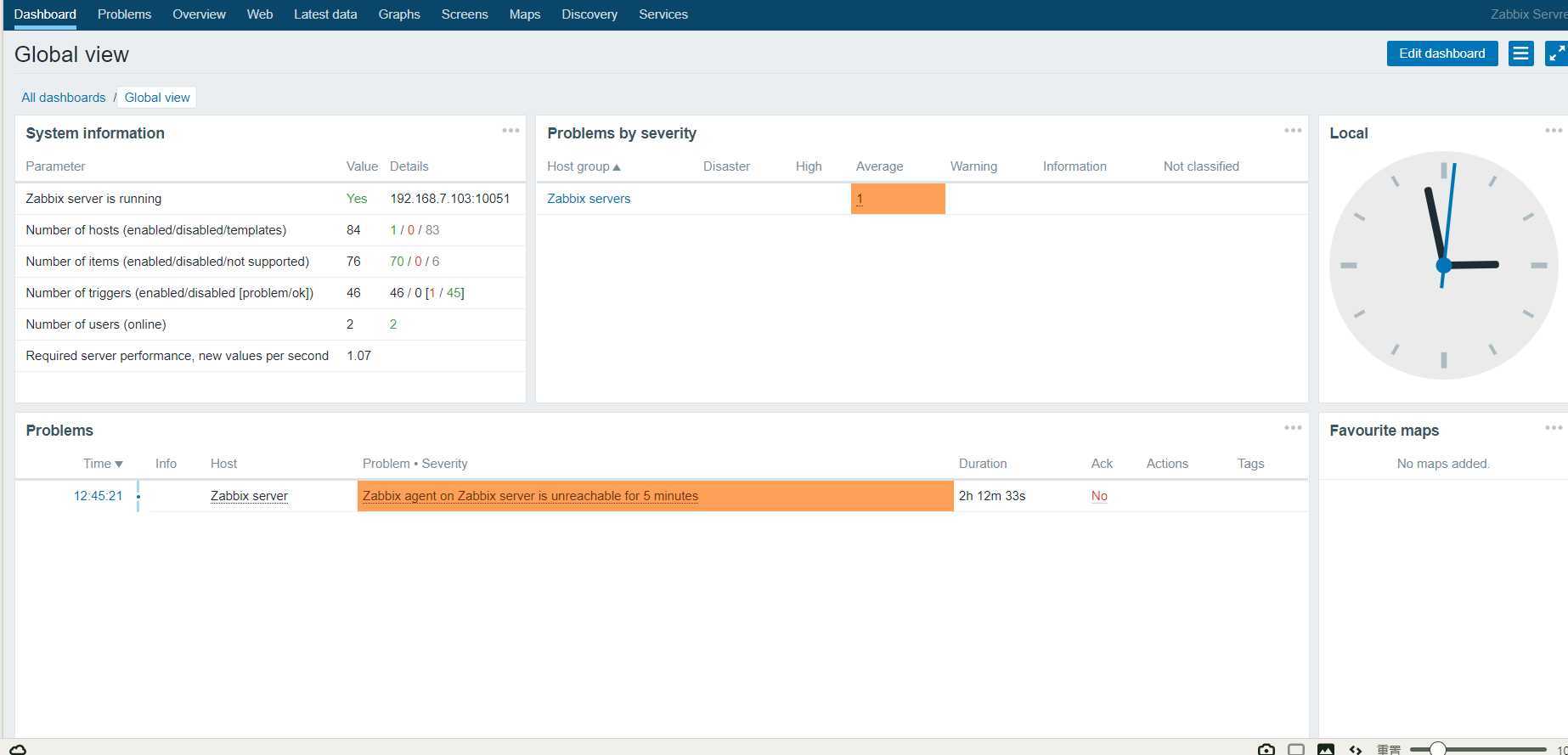This screenshot has height=755, width=1568.
Task: Click the code brackets icon in status bar
Action: 1356,749
